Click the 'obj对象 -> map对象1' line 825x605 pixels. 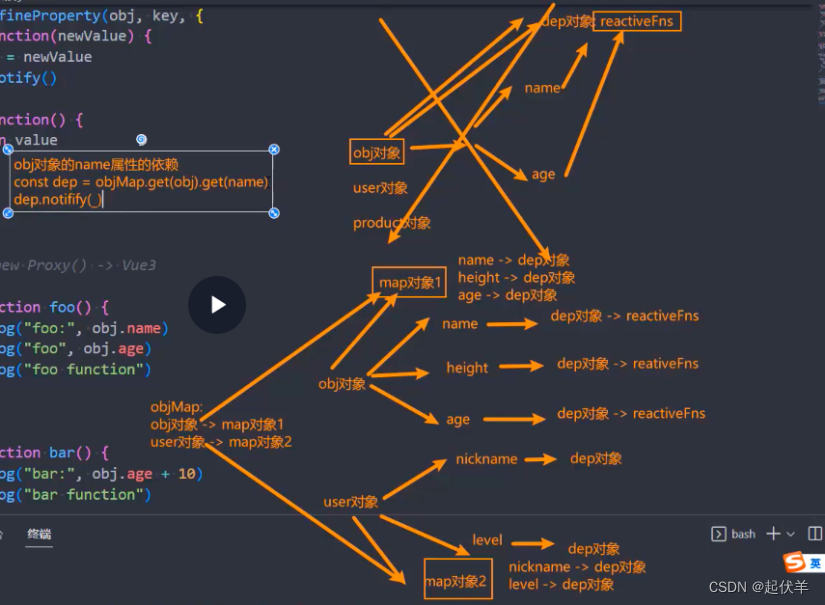pyautogui.click(x=217, y=425)
